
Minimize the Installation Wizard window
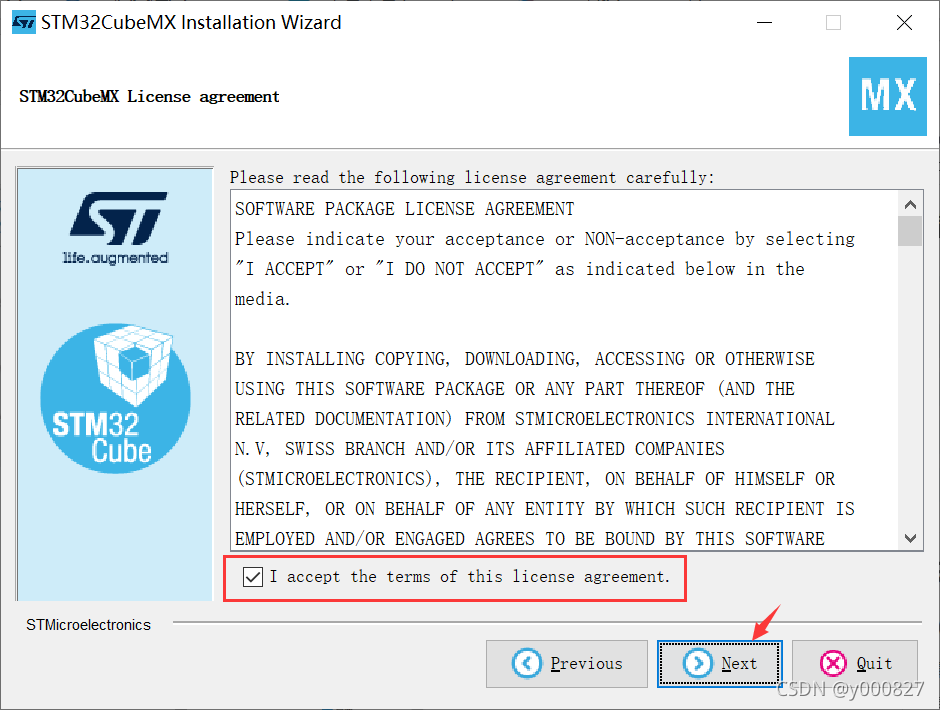(x=764, y=23)
